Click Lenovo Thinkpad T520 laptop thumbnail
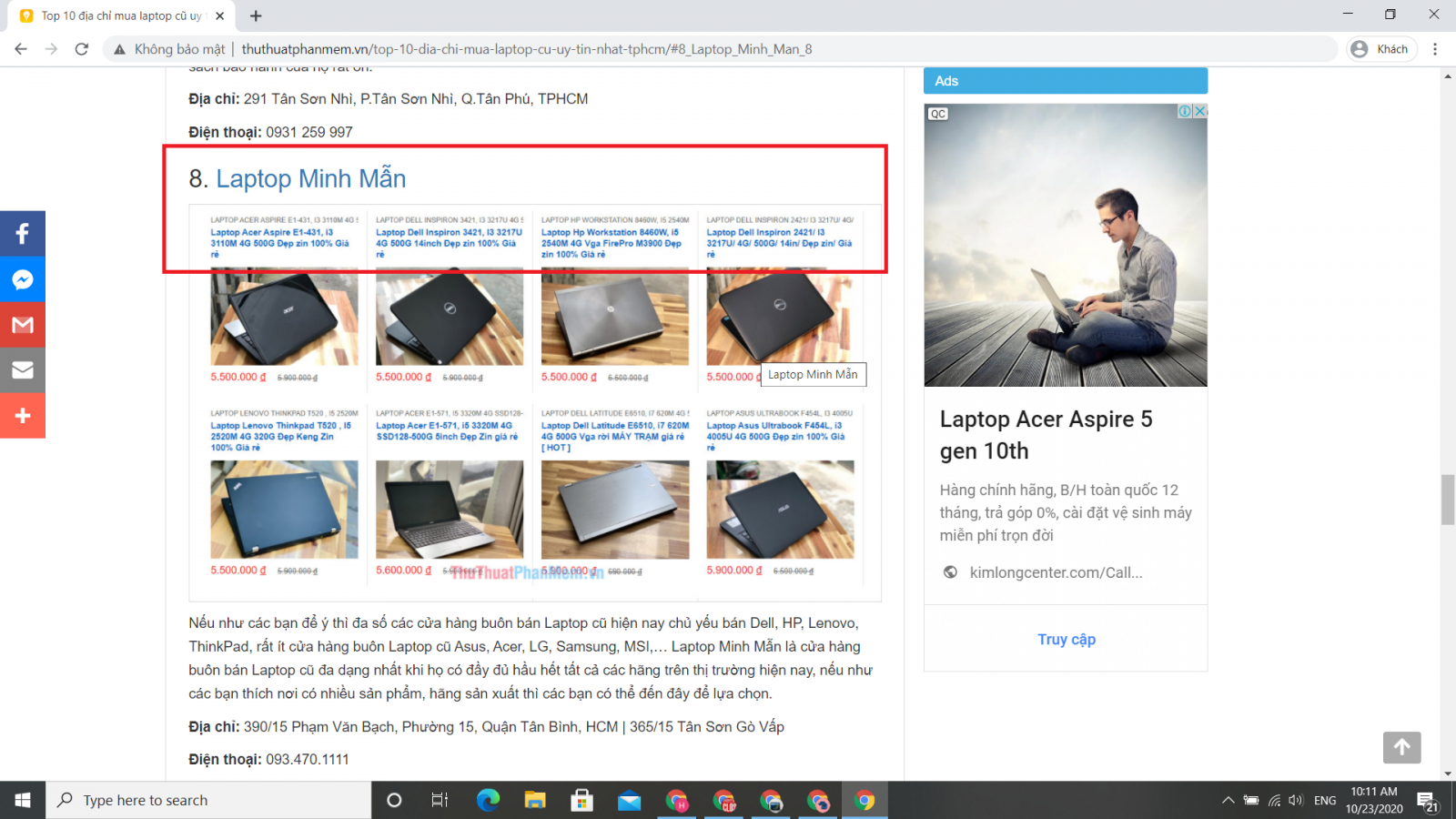Image resolution: width=1456 pixels, height=819 pixels. point(284,510)
